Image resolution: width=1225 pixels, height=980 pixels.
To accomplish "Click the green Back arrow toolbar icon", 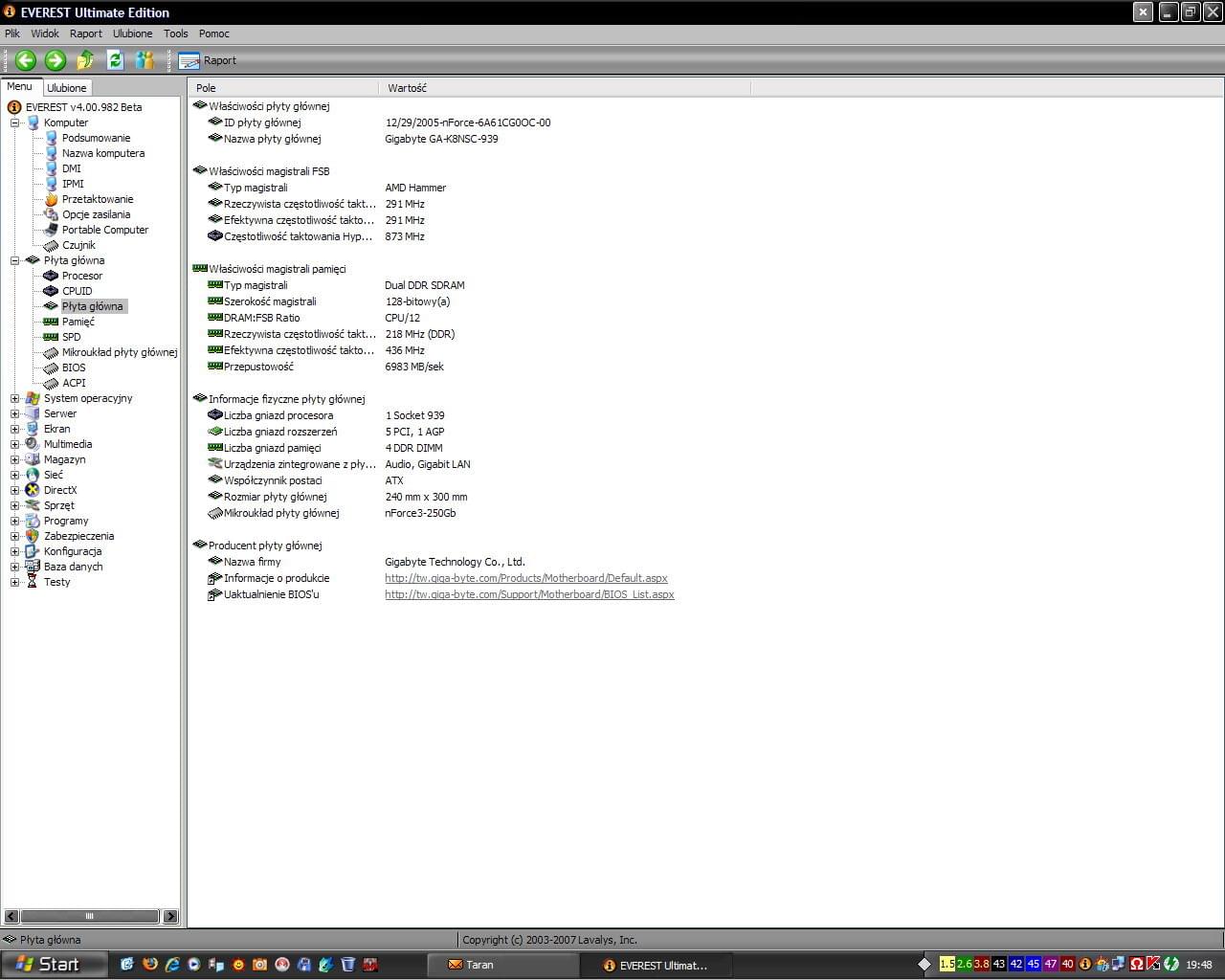I will point(26,60).
